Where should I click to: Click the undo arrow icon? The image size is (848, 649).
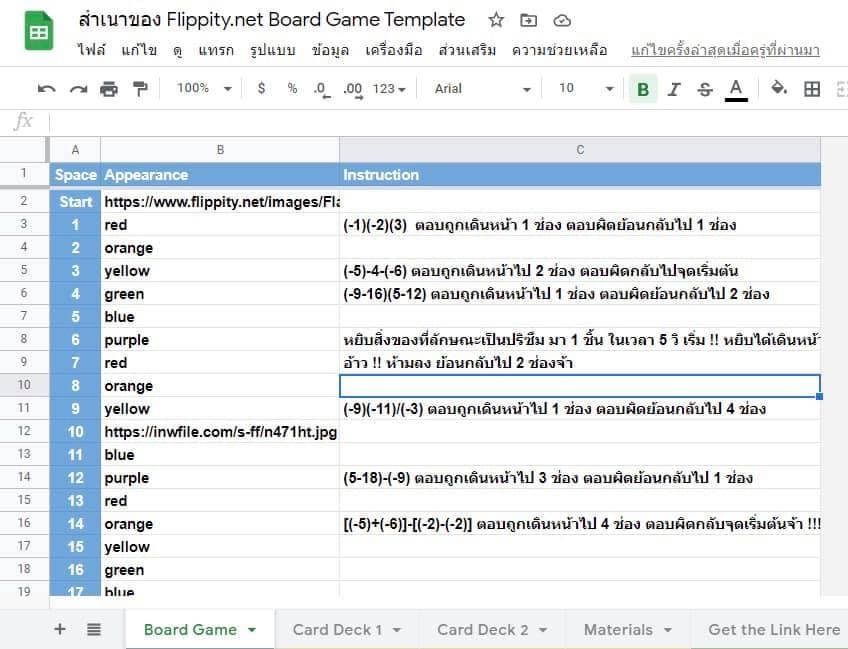[47, 89]
